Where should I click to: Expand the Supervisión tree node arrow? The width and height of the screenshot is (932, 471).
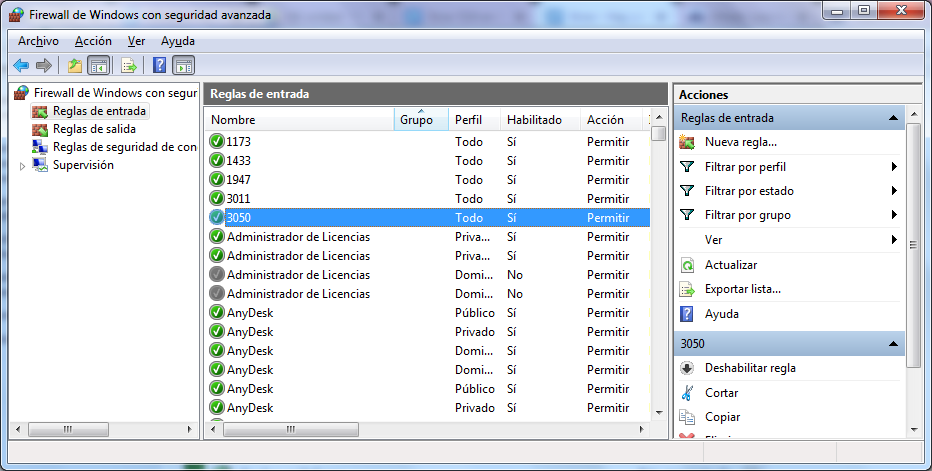click(x=23, y=166)
